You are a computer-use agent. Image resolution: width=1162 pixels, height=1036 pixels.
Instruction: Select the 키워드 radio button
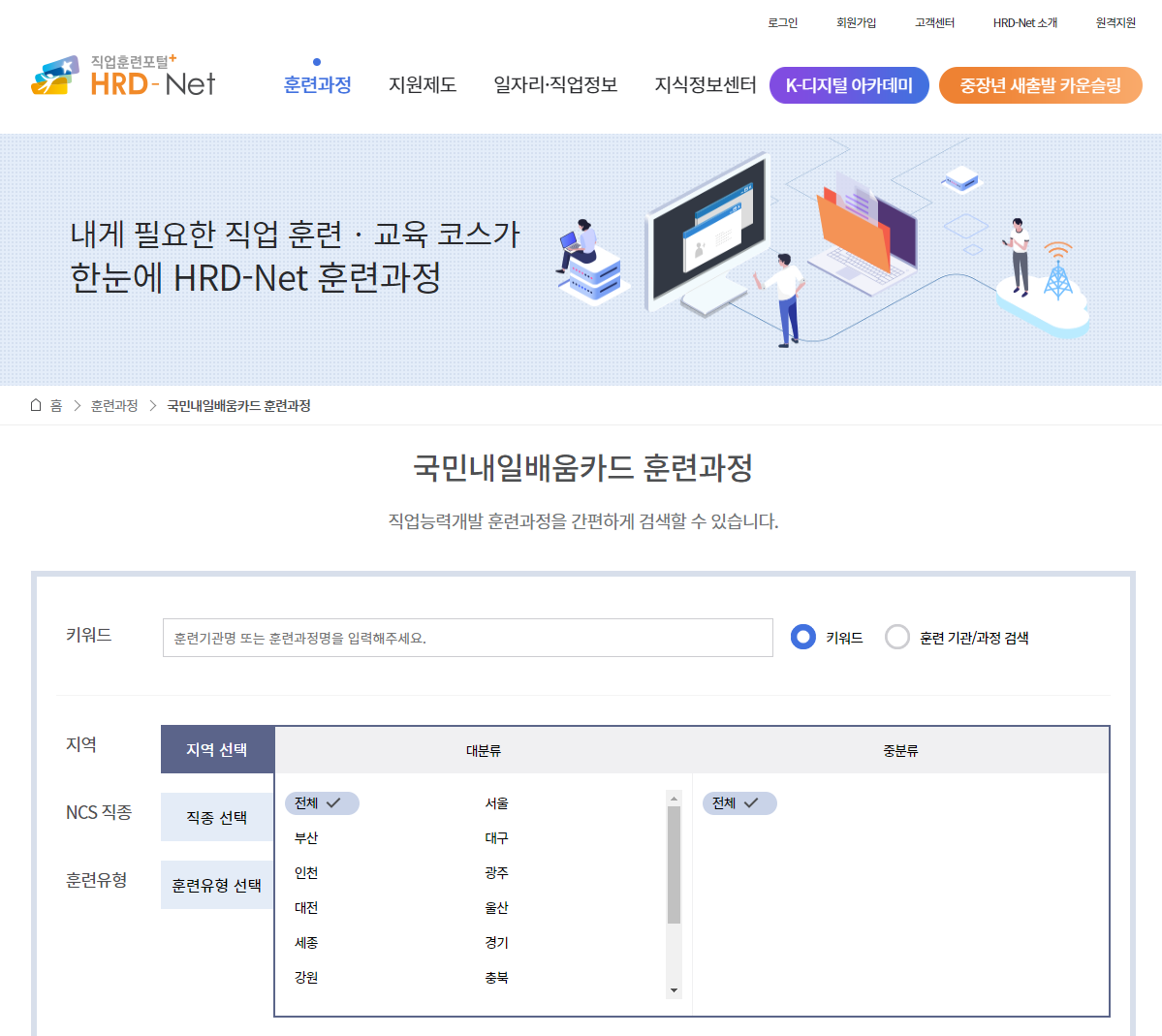click(x=802, y=637)
